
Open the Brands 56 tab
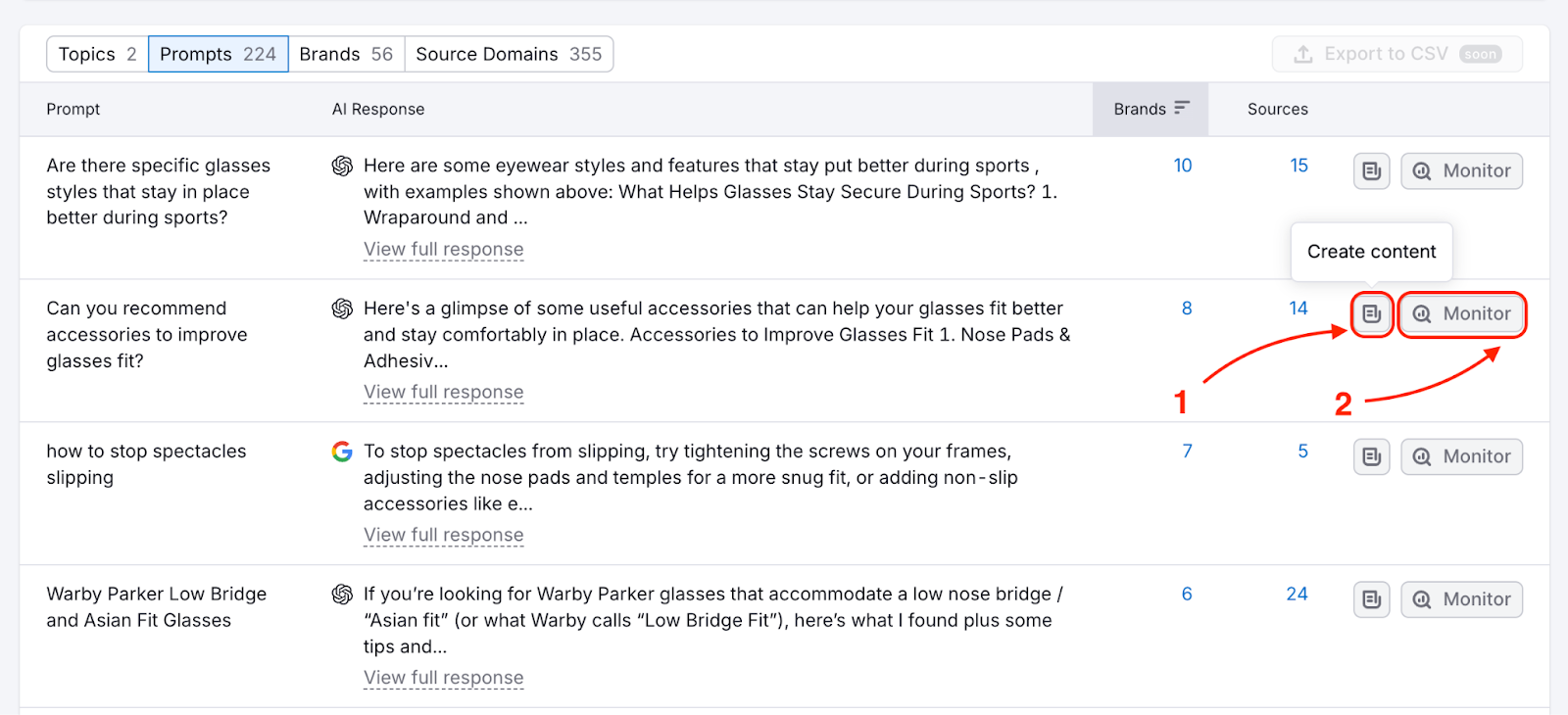(x=346, y=54)
